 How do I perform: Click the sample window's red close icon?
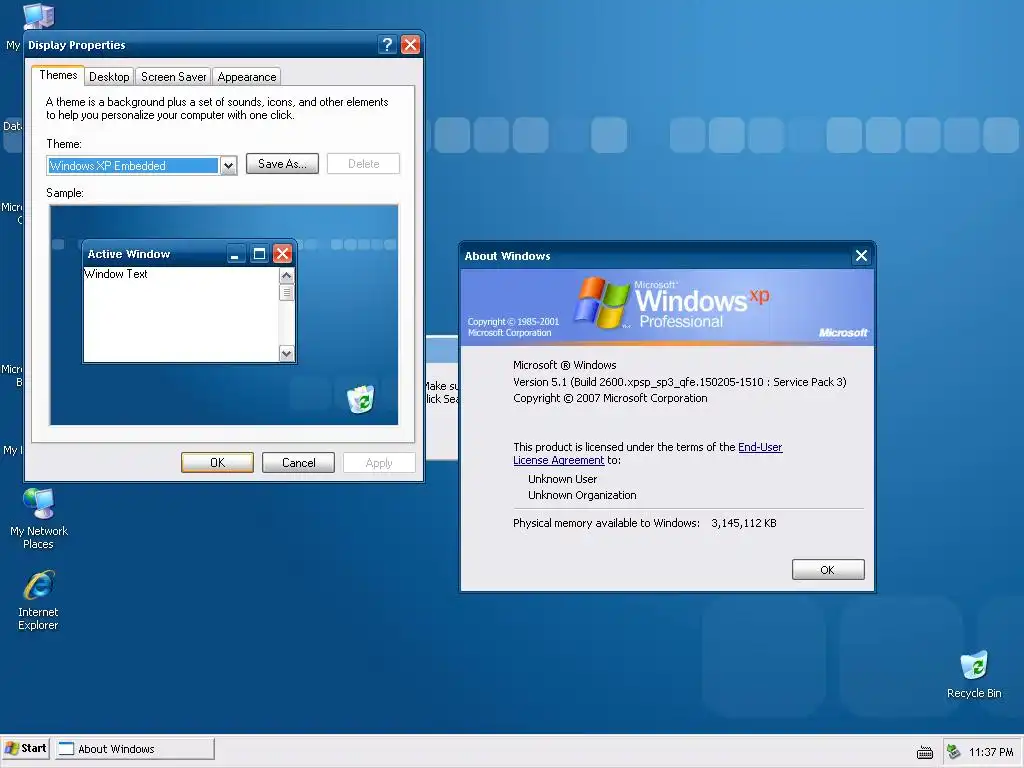pyautogui.click(x=282, y=254)
